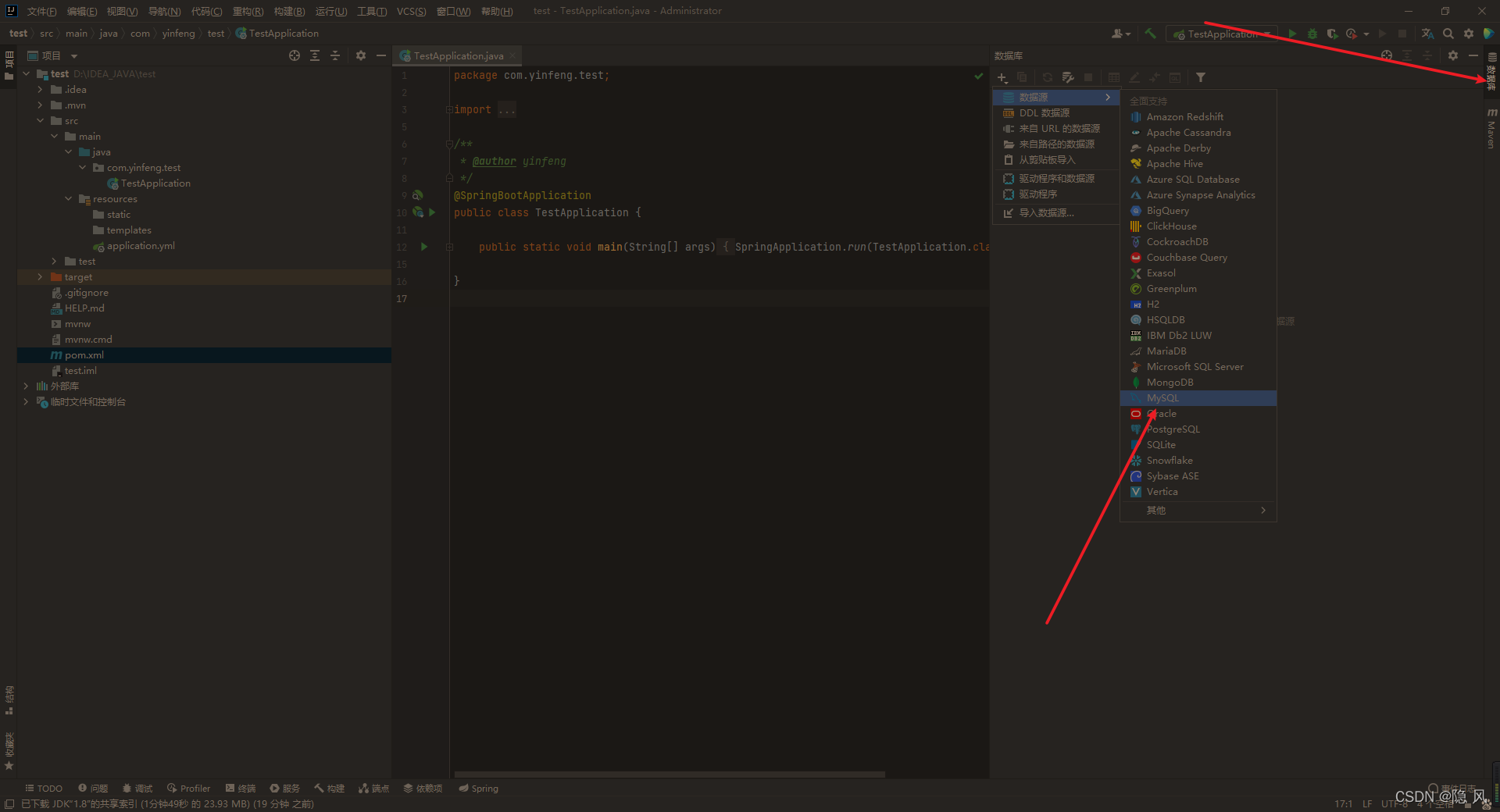Select 驱动程序 menu entry
Image resolution: width=1500 pixels, height=812 pixels.
click(1056, 194)
